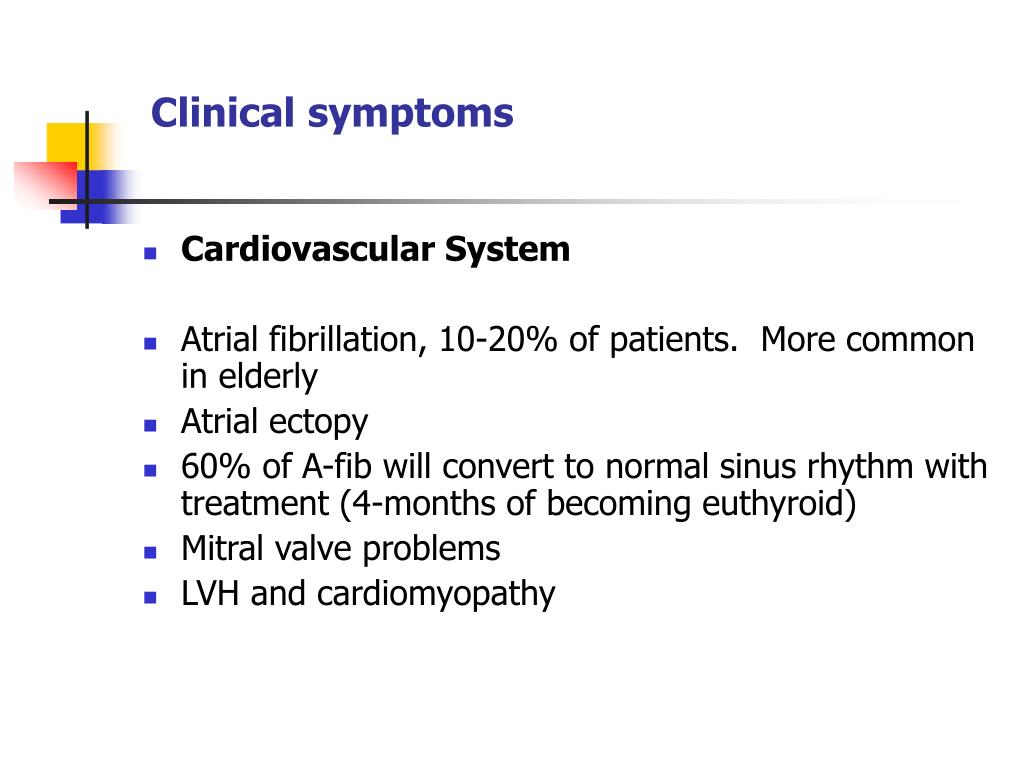The width and height of the screenshot is (1024, 768).
Task: Click bullet beside Atrial ectopy
Action: [150, 425]
